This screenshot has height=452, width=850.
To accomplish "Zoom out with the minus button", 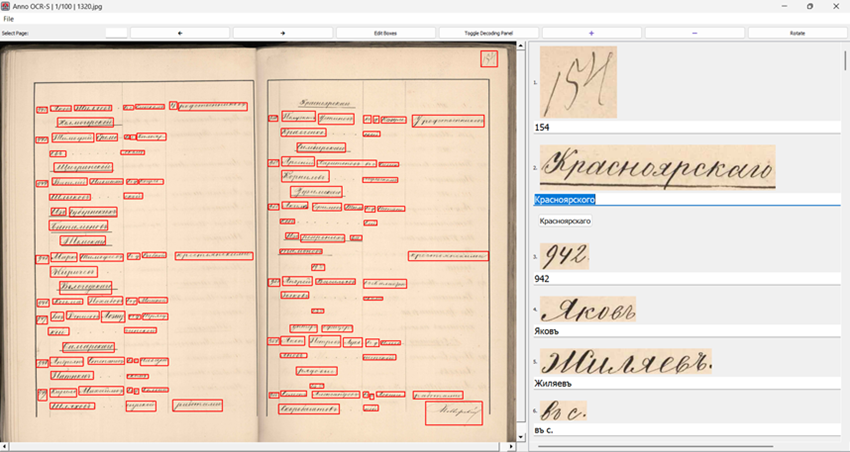I will point(694,33).
